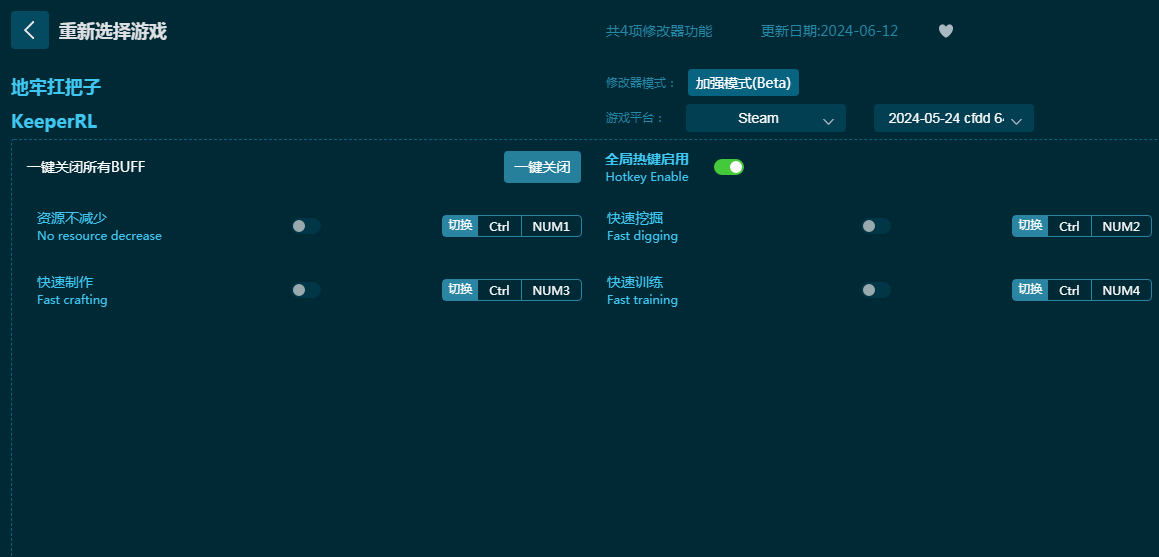Click 切换 for Fast crafting

460,290
